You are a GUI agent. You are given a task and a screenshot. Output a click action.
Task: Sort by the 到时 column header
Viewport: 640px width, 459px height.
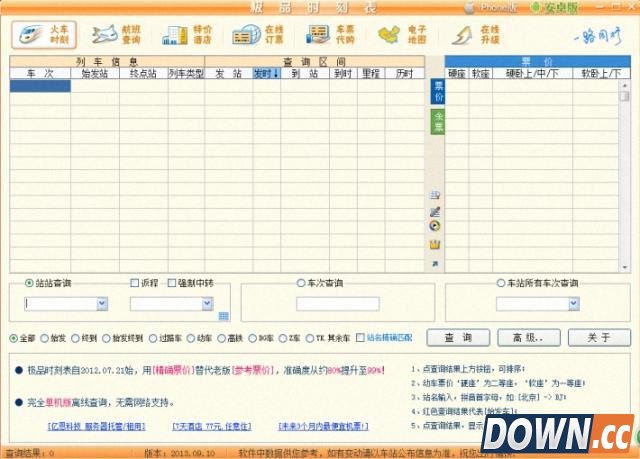pyautogui.click(x=343, y=73)
